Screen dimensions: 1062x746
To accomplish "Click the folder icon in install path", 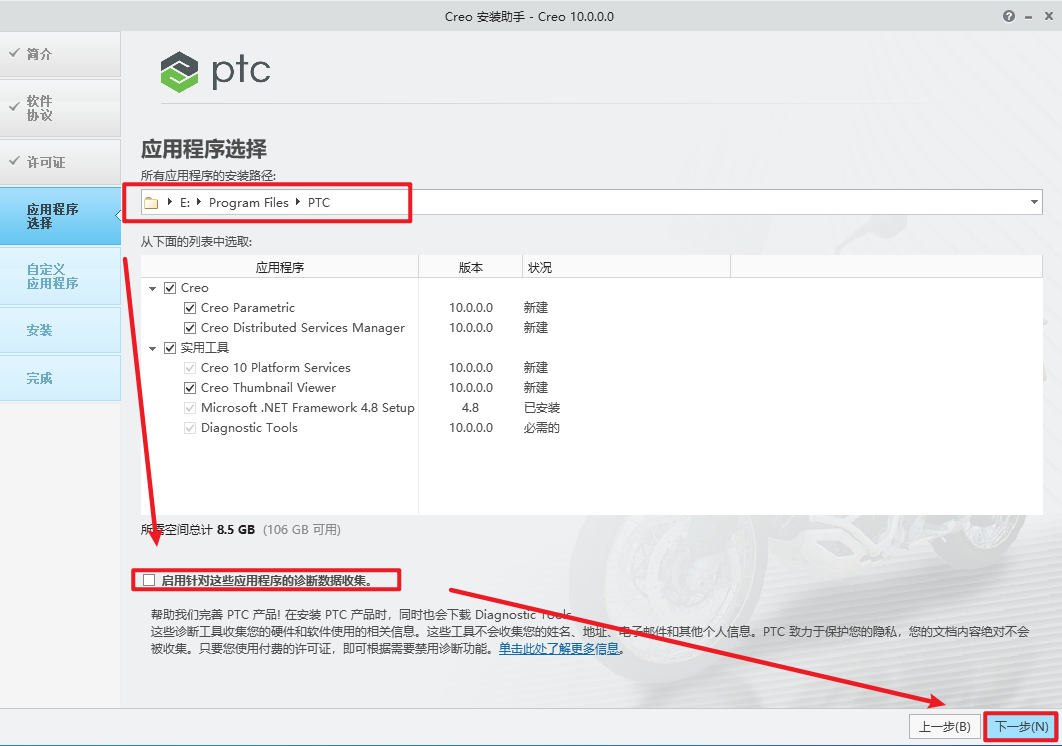I will pos(152,203).
